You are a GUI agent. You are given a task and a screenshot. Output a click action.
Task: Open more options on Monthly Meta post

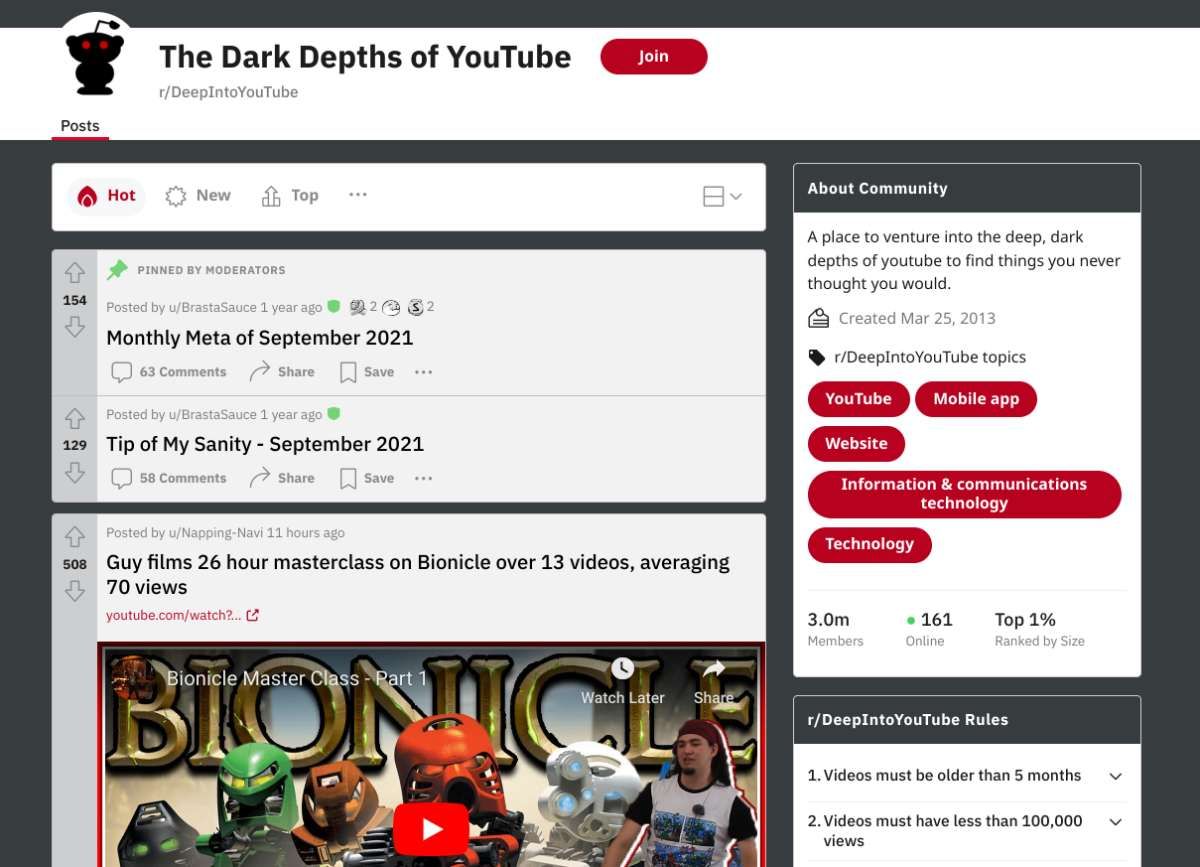[424, 372]
